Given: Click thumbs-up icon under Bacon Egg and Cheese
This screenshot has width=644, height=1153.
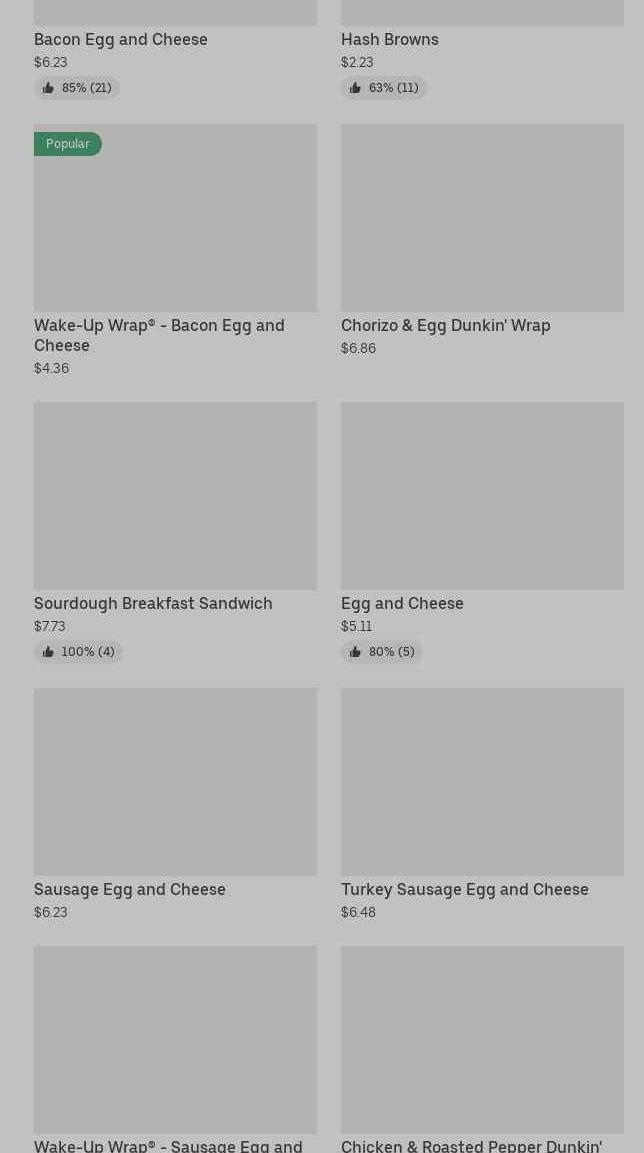Looking at the screenshot, I should click(x=48, y=88).
